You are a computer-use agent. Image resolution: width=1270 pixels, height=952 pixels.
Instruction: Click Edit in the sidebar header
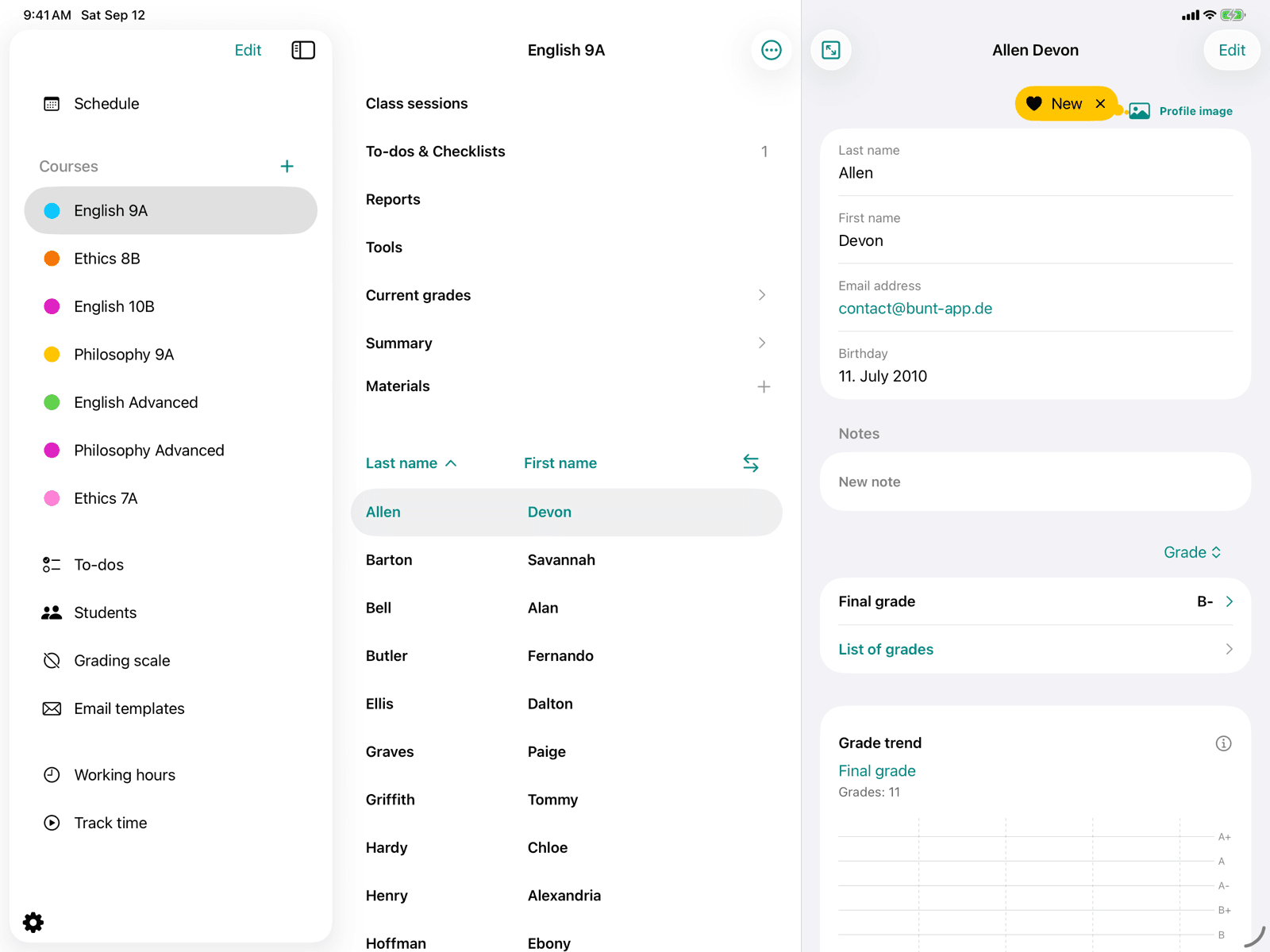pyautogui.click(x=248, y=50)
